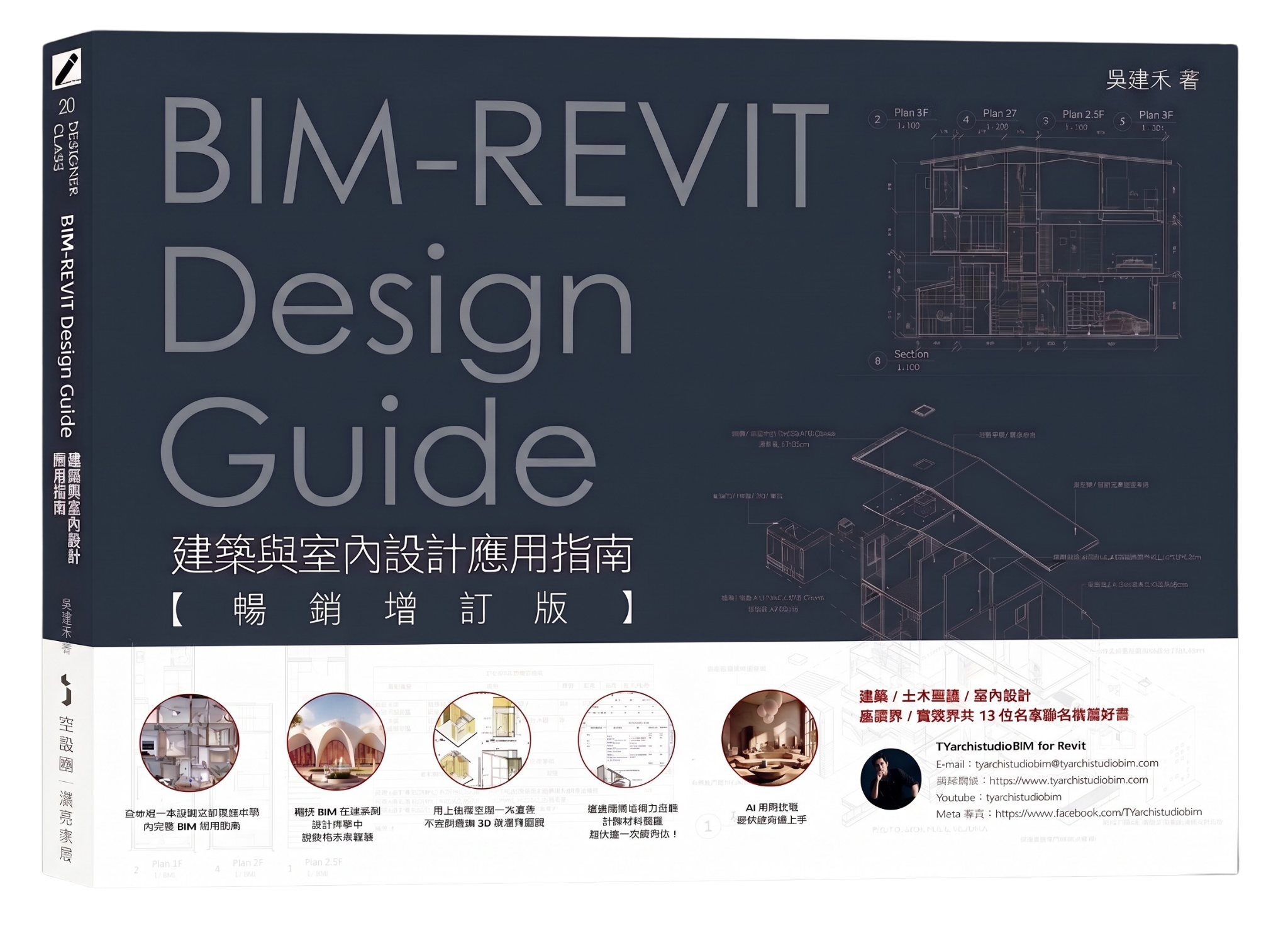Screen dimensions: 1288x926
Task: Click the circled number 4 Plan 27 marker
Action: pos(965,119)
